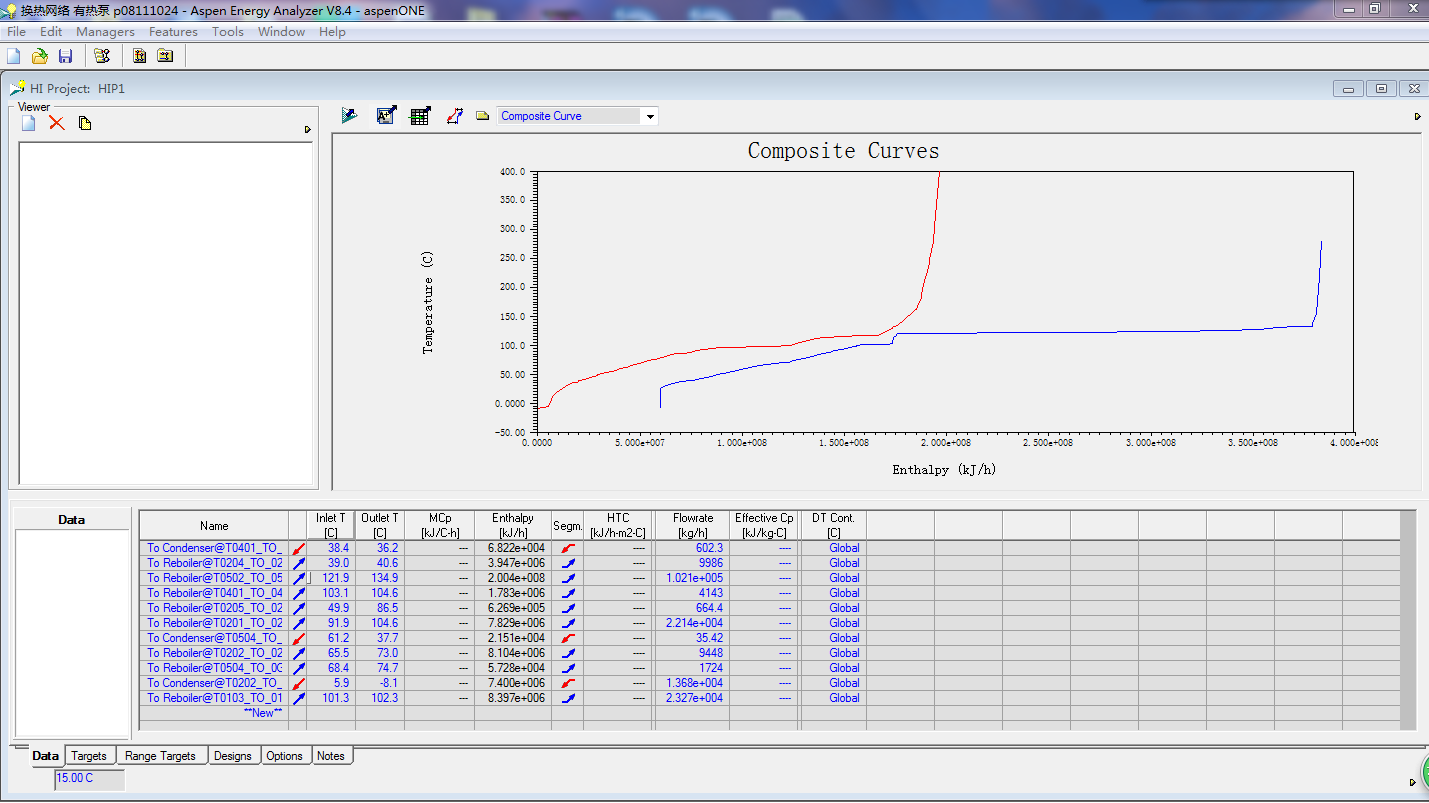Click the Inlet T column header
Viewport: 1429px width, 803px height.
pyautogui.click(x=331, y=525)
